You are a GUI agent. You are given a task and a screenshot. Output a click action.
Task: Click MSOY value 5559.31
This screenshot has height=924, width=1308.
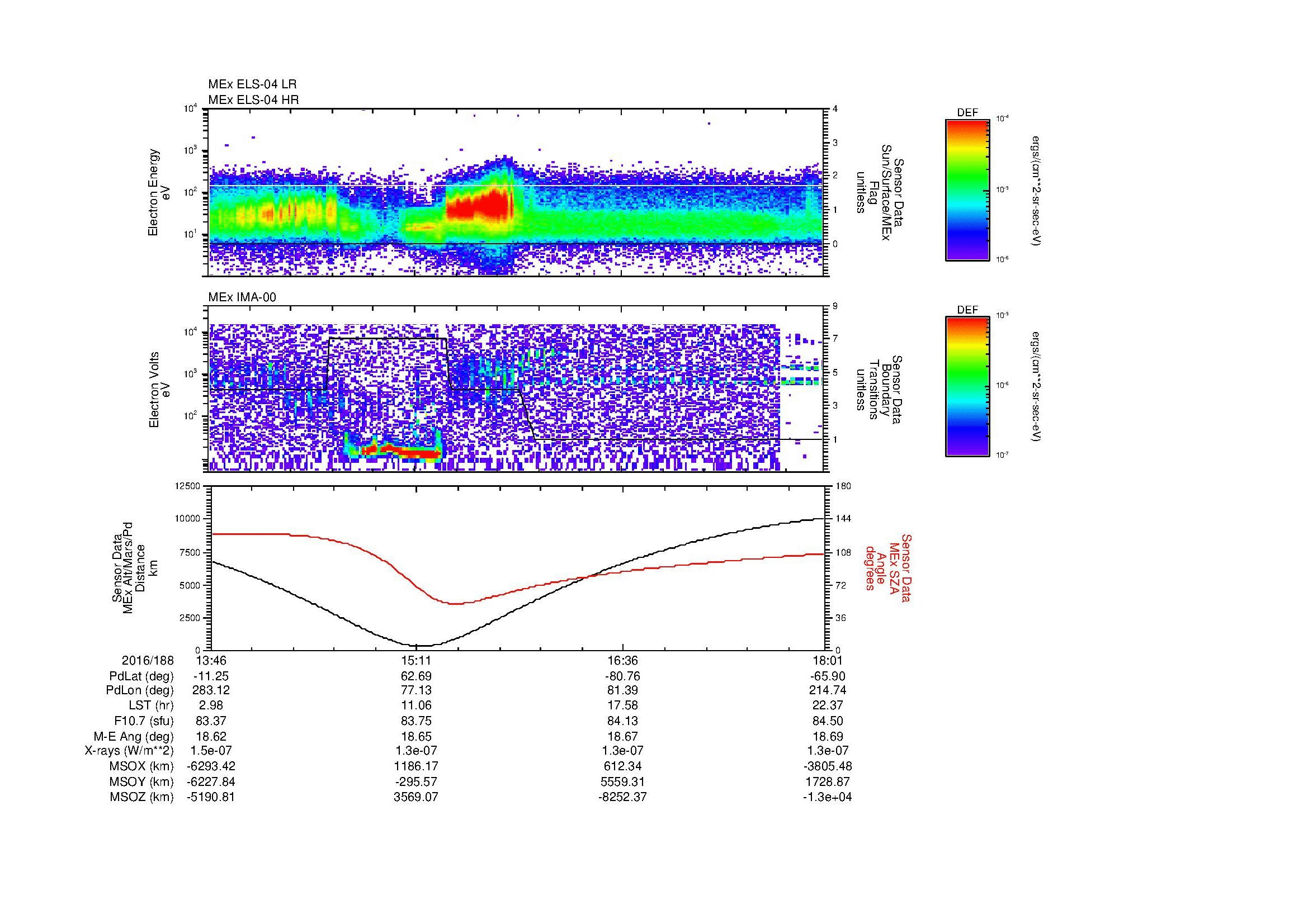coord(622,781)
